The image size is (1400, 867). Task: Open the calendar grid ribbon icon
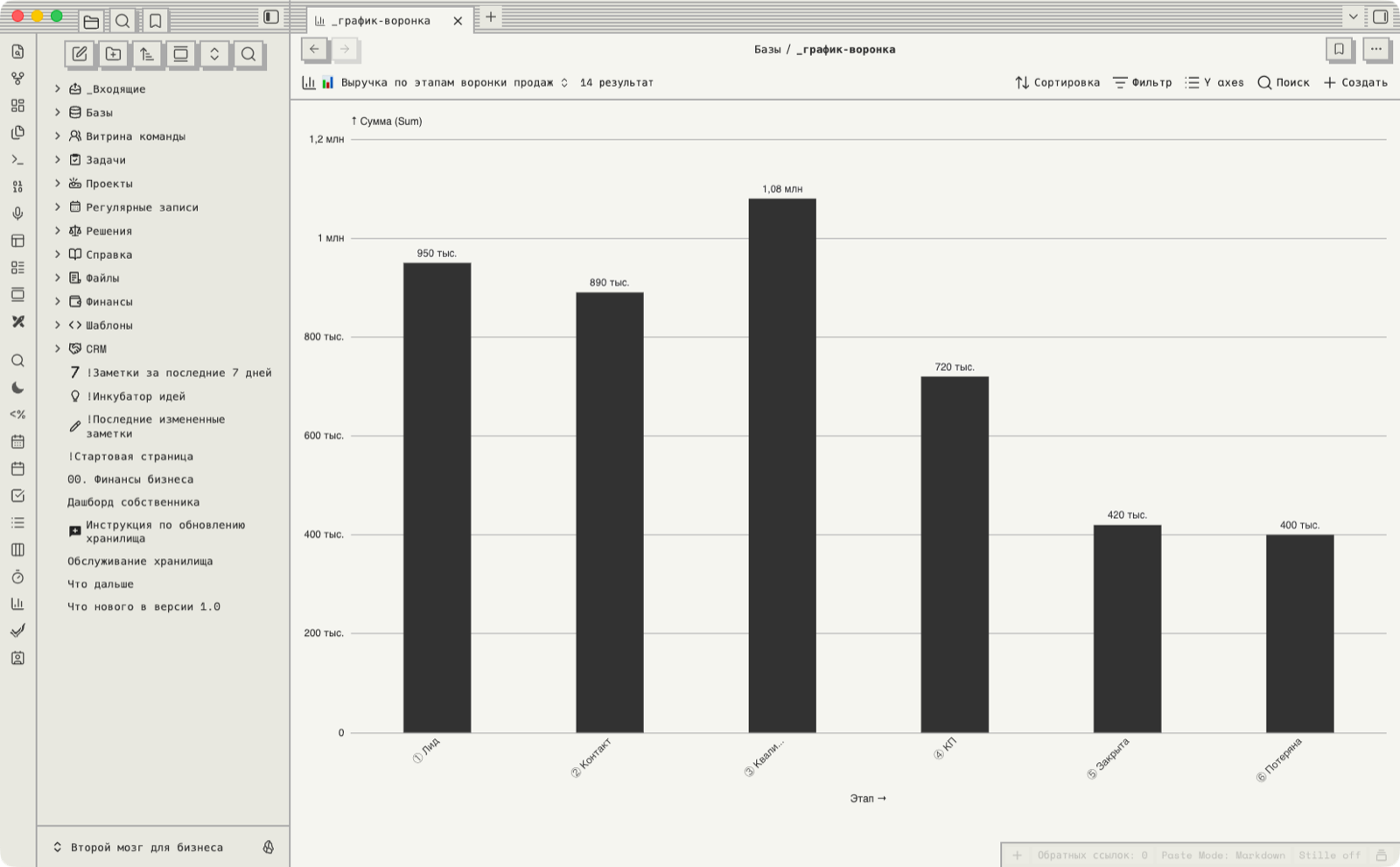pos(17,442)
